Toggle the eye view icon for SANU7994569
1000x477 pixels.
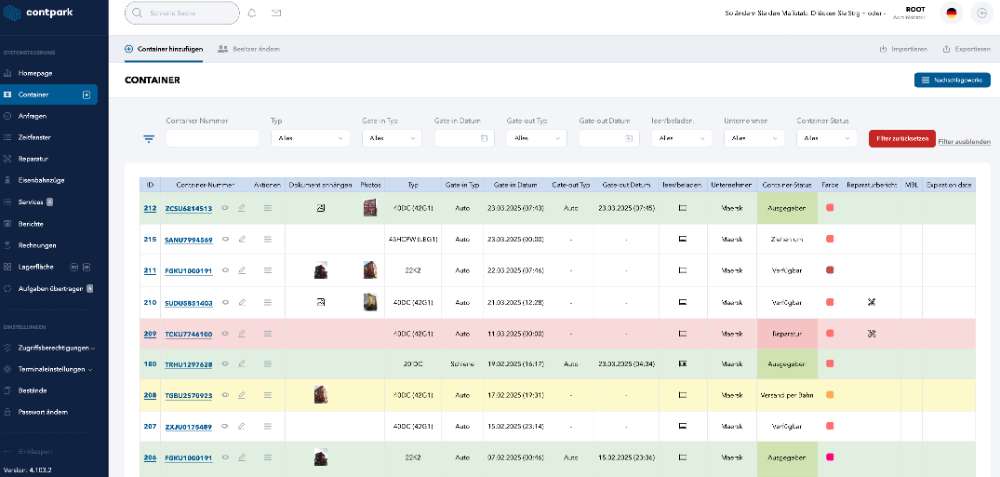225,239
